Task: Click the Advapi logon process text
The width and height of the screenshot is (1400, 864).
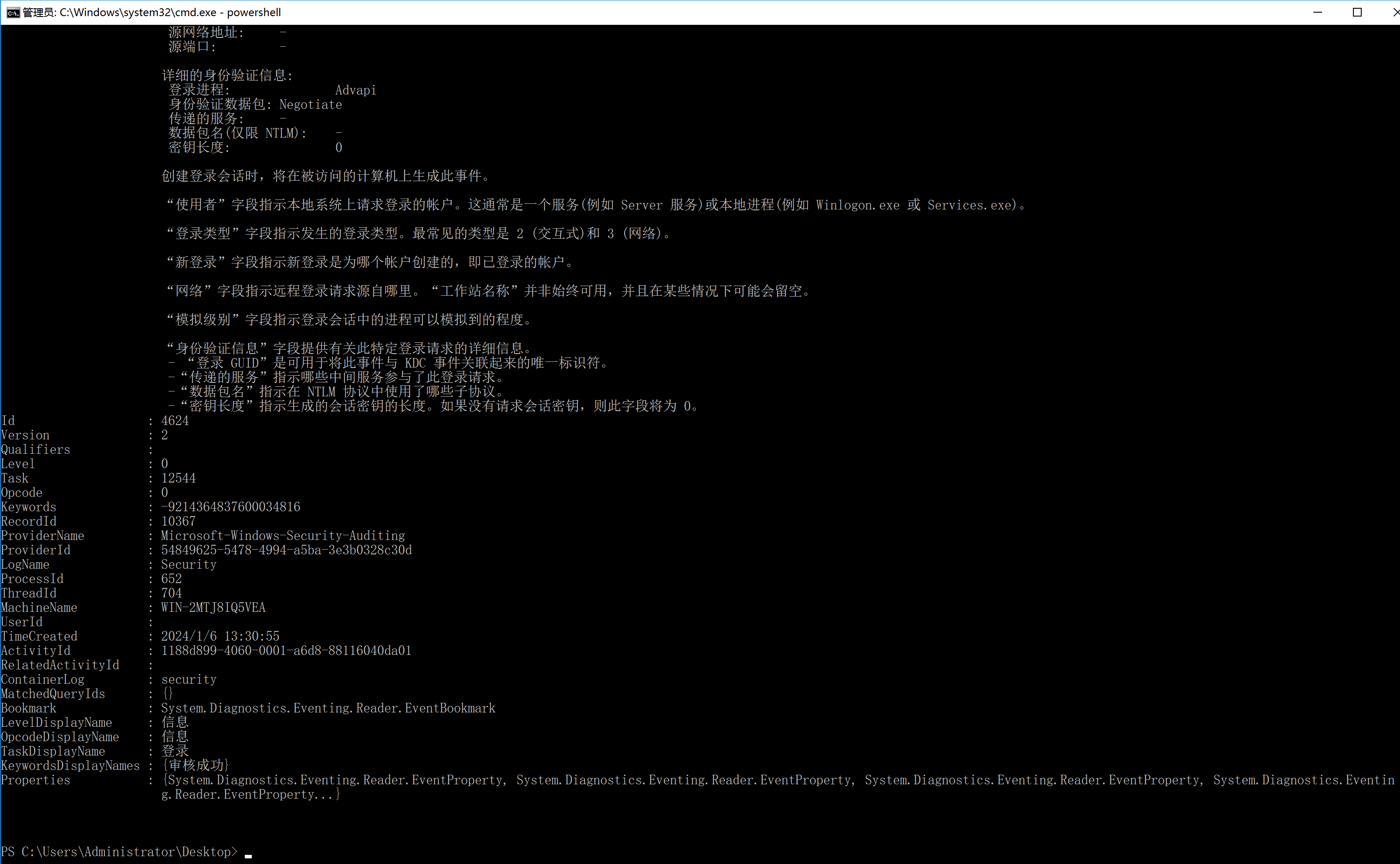Action: 355,90
